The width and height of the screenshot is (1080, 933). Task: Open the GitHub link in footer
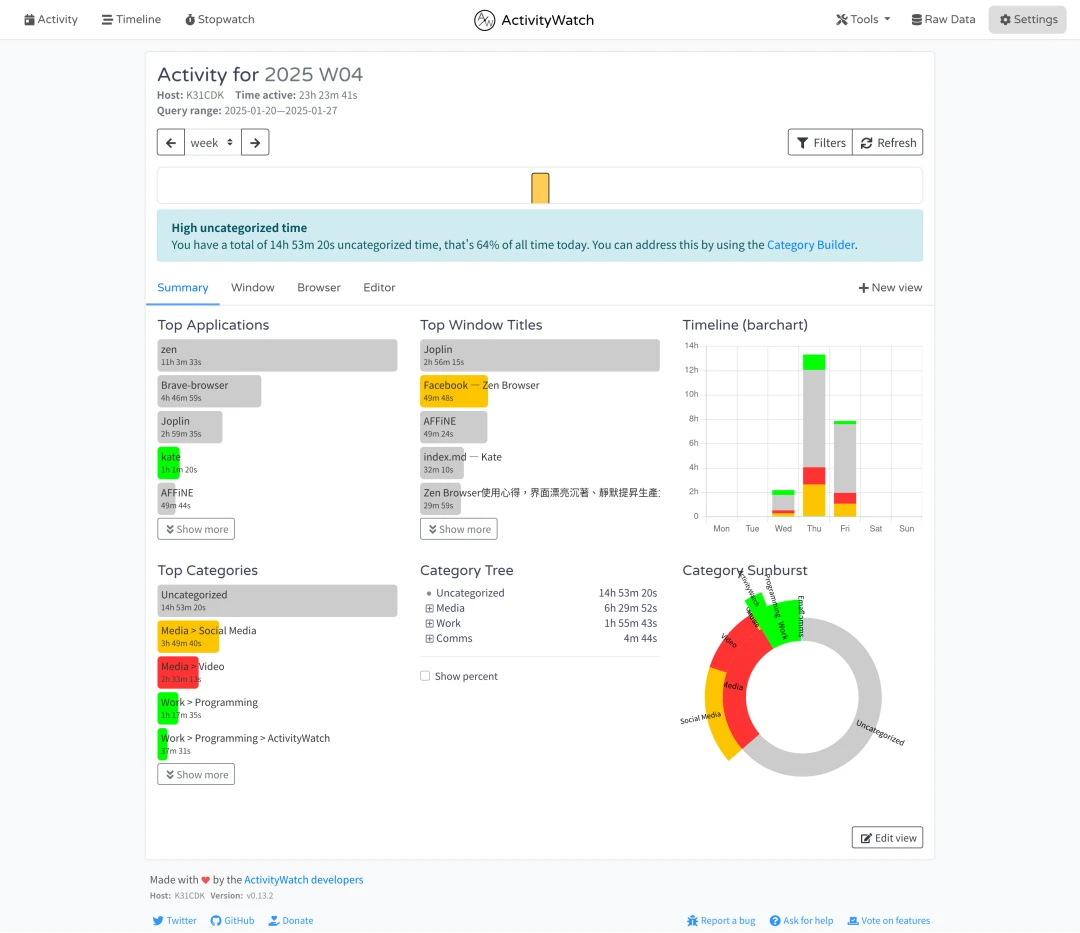[232, 920]
